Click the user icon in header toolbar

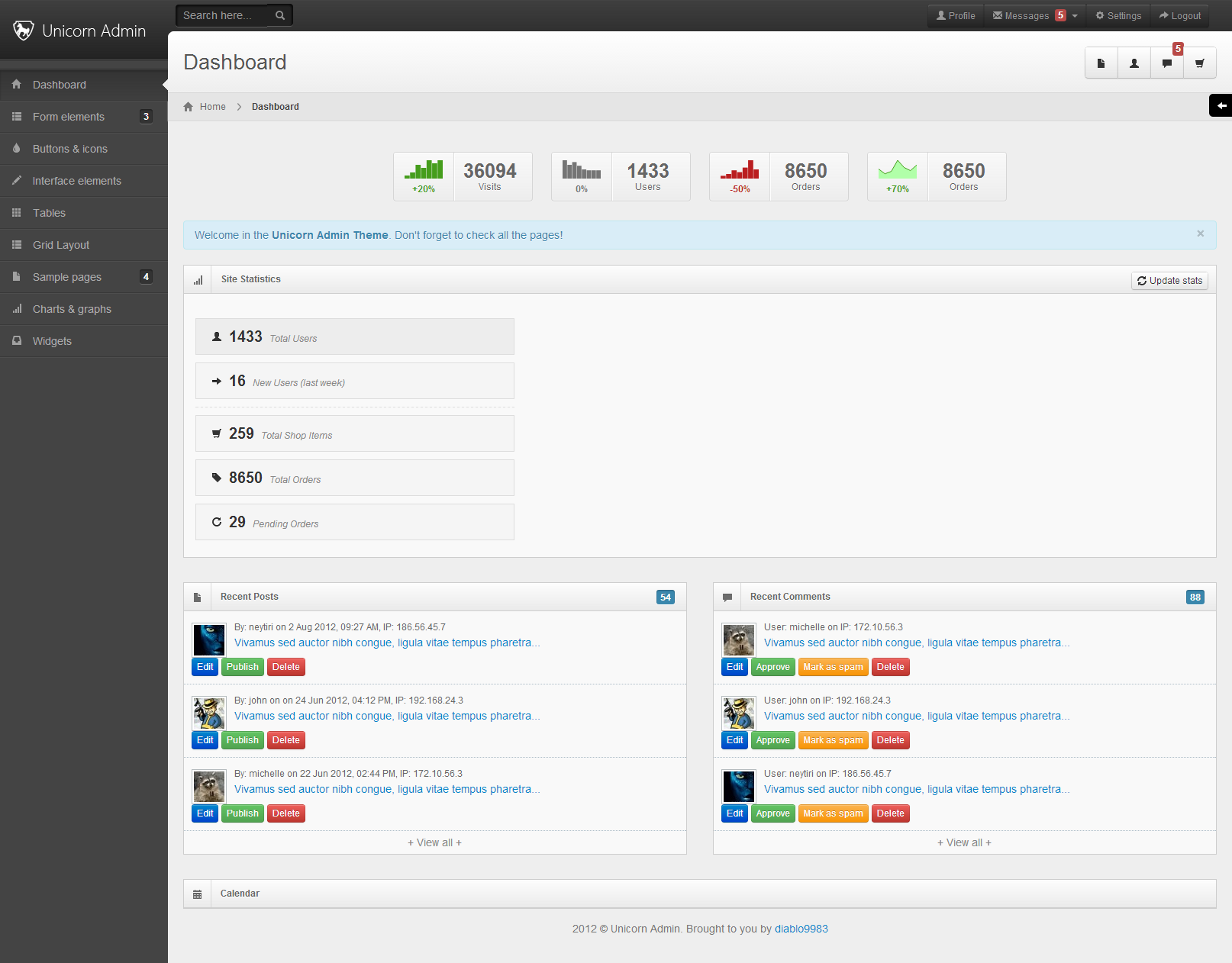(1134, 63)
